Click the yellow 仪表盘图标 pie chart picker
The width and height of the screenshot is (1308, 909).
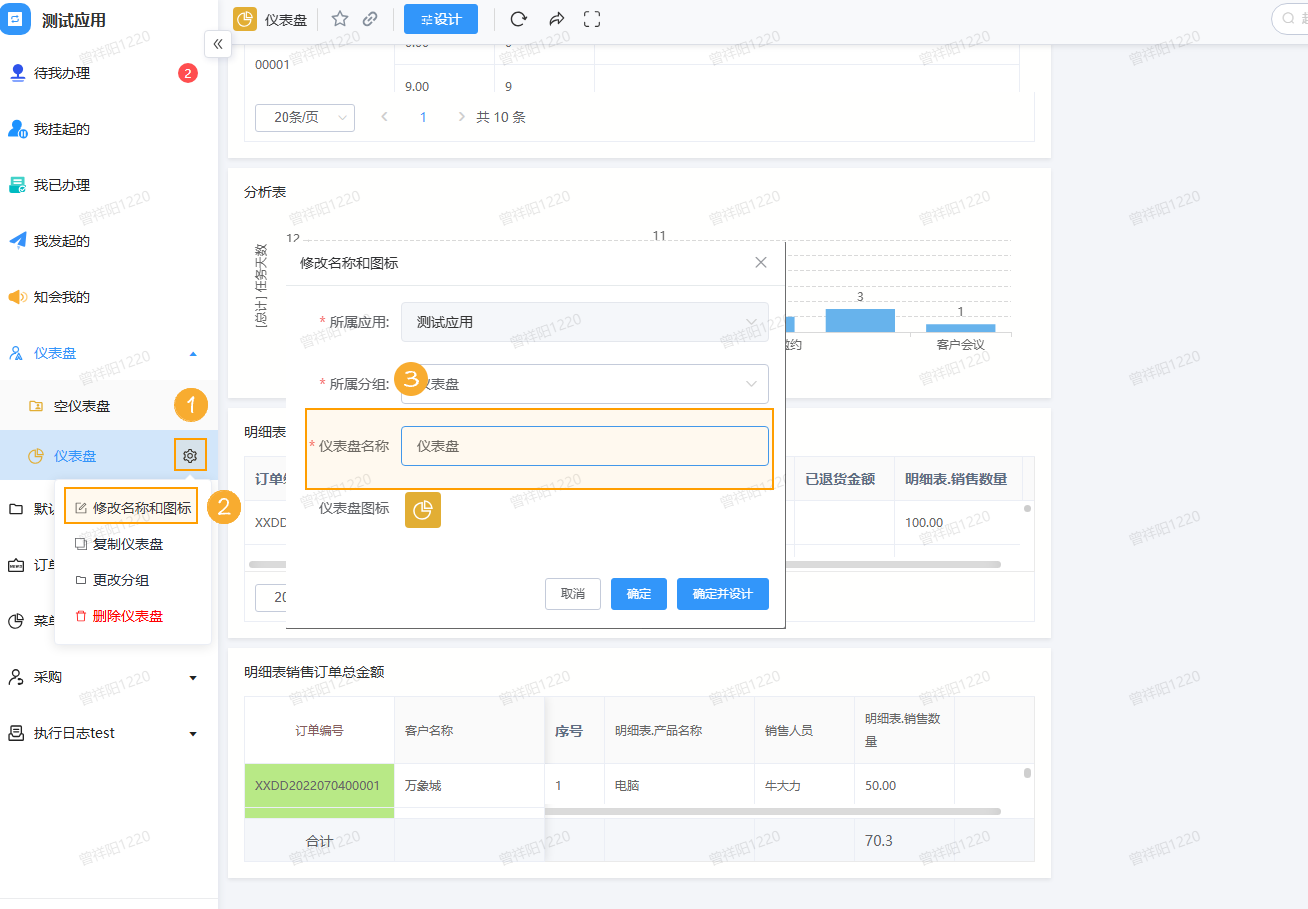pos(422,509)
